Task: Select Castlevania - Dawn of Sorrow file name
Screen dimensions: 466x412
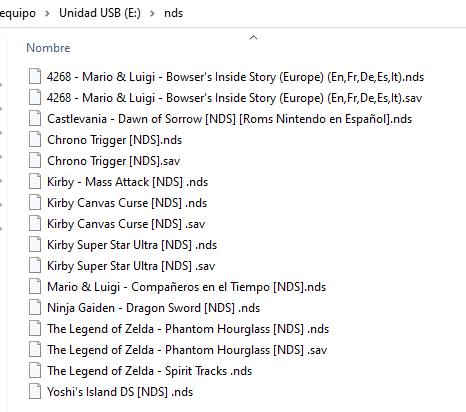Action: [230, 119]
